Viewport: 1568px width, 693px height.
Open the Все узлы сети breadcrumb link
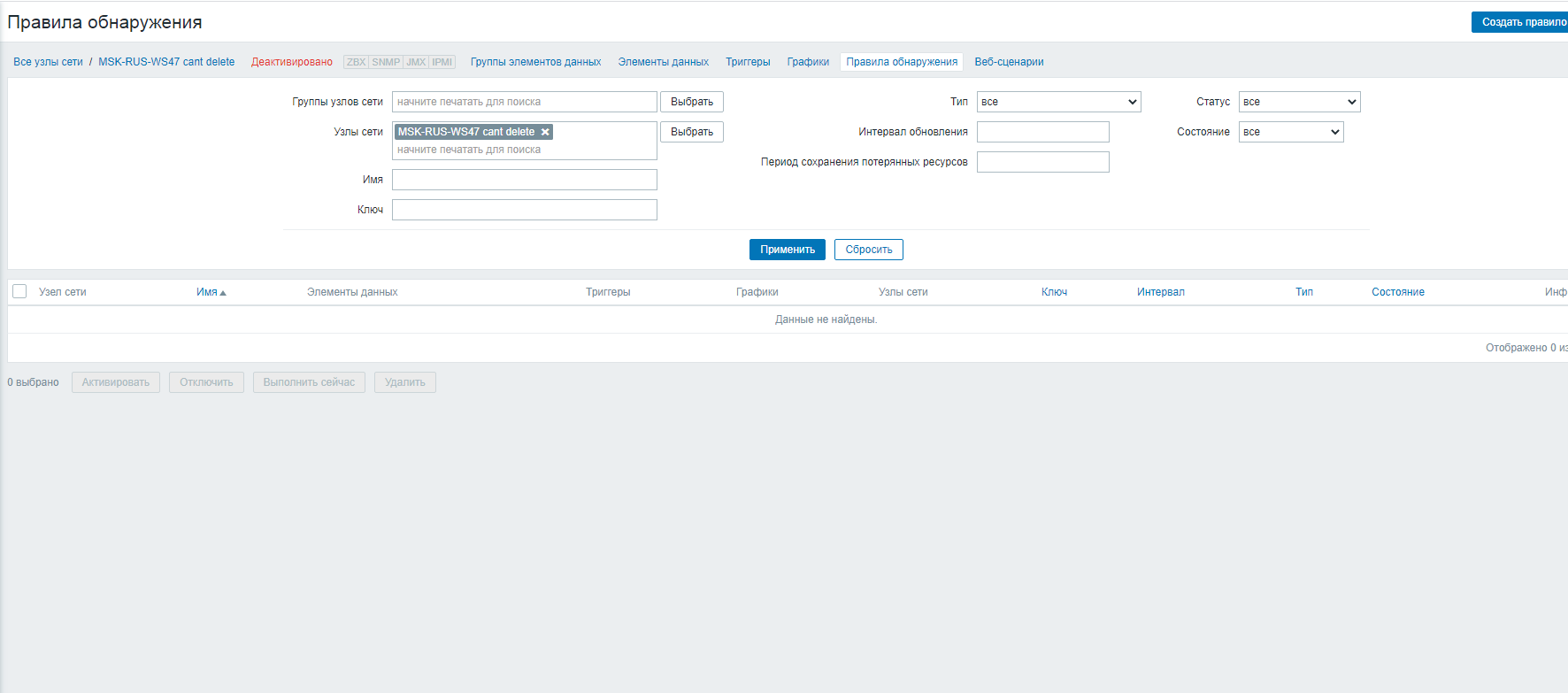pyautogui.click(x=48, y=62)
